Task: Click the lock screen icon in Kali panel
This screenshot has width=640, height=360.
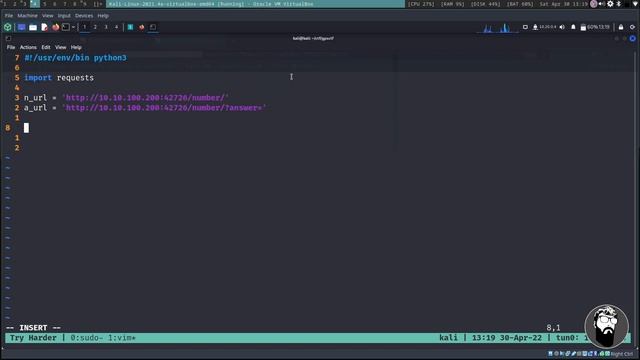Action: point(621,27)
